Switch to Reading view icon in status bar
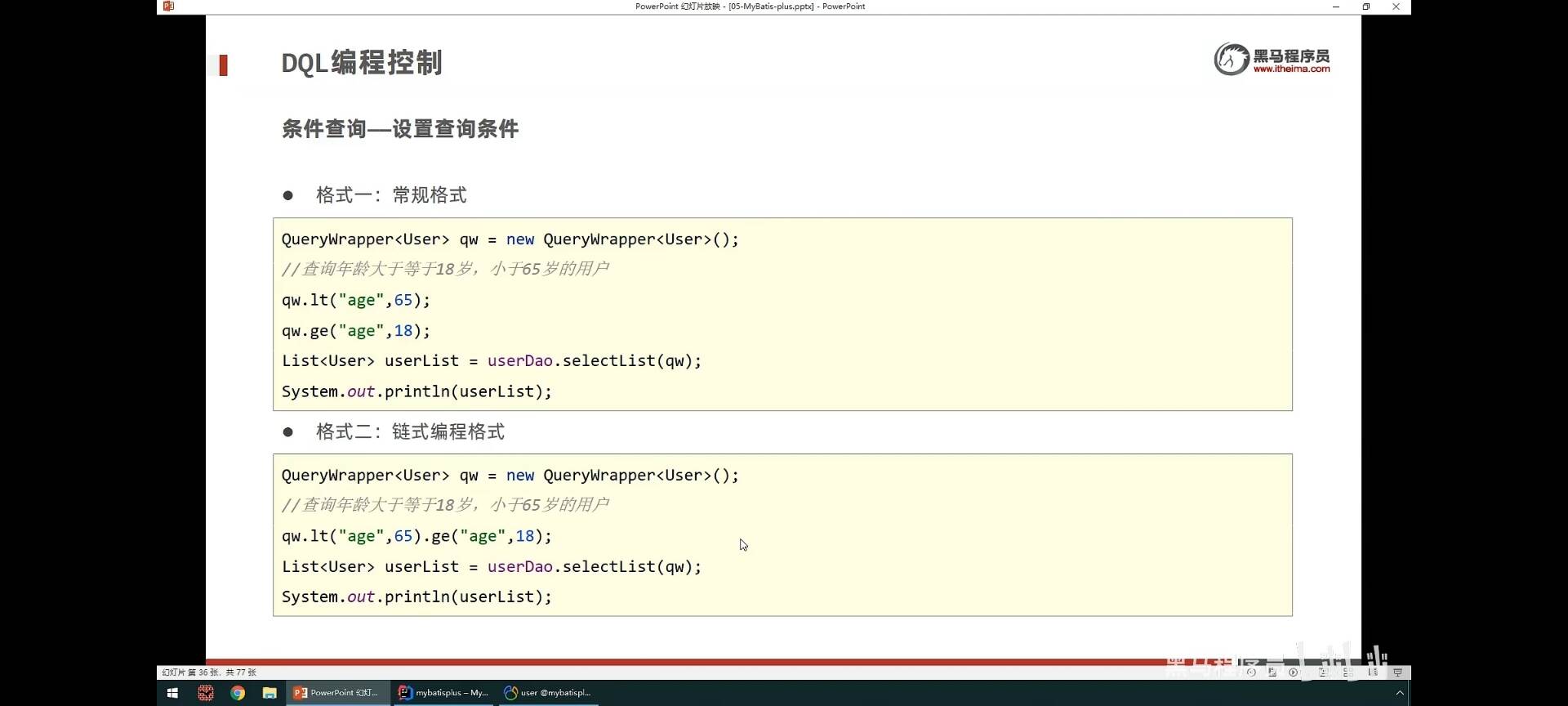 coord(1373,672)
